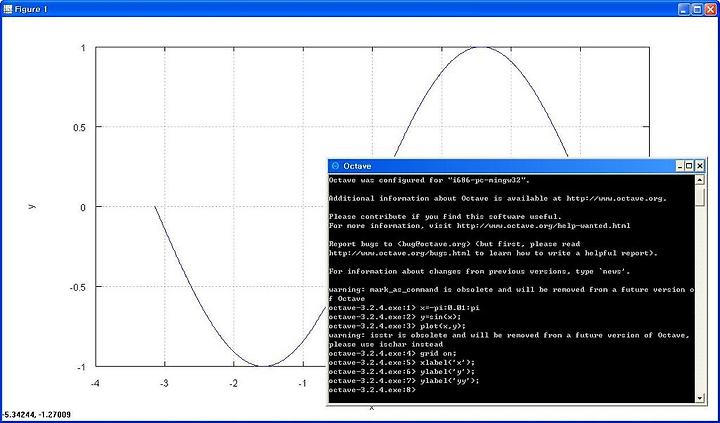Viewport: 720px width, 423px height.
Task: Close the Figure 1 window
Action: click(x=710, y=9)
